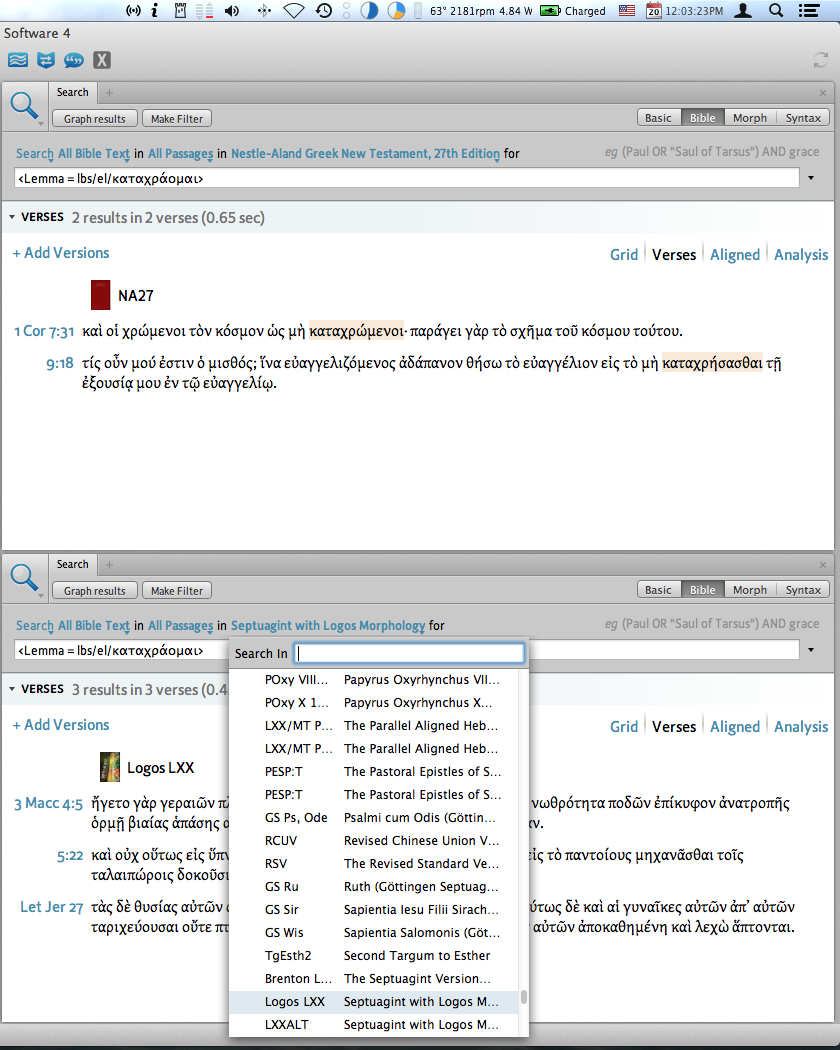The image size is (840, 1050).
Task: Choose LXXALT Septuagint from the resource list
Action: (374, 1025)
